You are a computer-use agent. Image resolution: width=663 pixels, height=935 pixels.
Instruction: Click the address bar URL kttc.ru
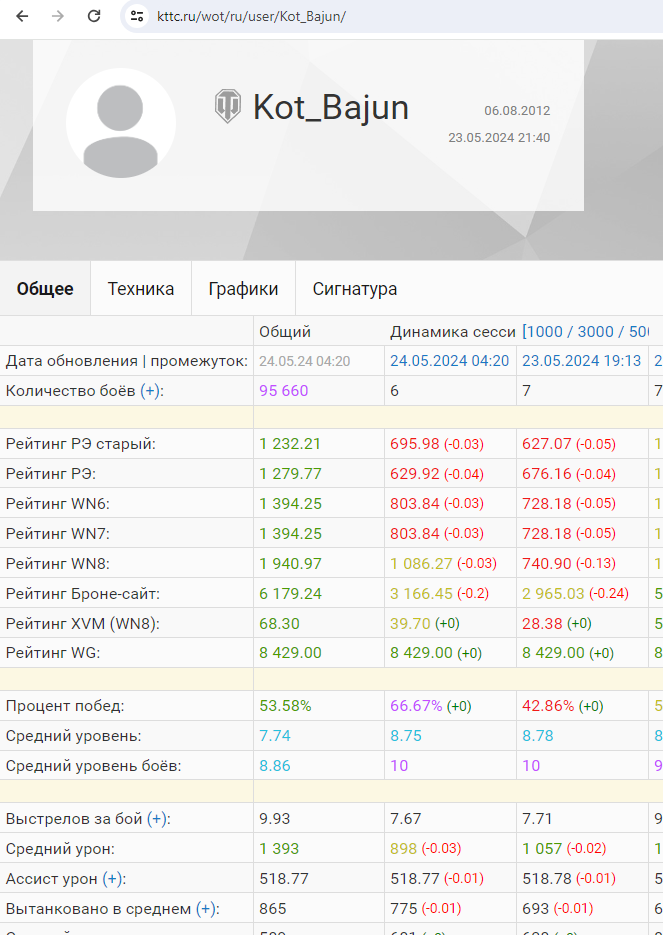251,16
